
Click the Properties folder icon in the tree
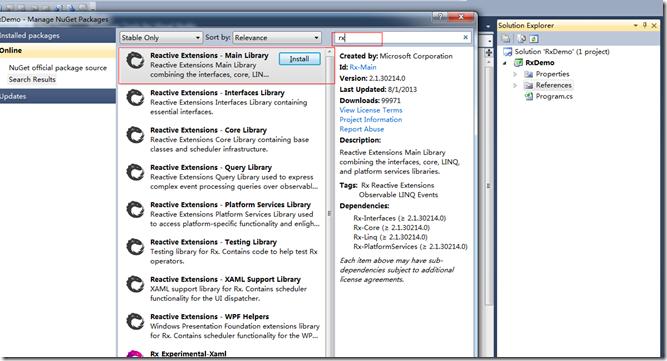(528, 74)
